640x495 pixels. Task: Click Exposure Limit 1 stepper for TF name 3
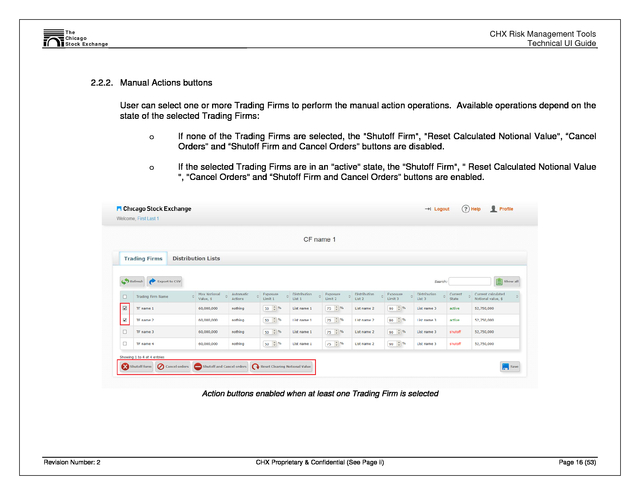point(275,332)
